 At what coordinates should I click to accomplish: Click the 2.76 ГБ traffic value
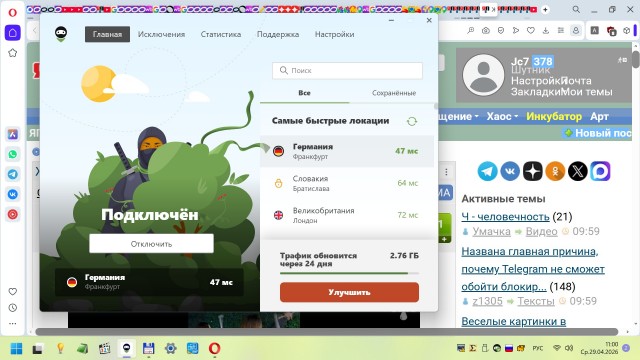(x=404, y=256)
